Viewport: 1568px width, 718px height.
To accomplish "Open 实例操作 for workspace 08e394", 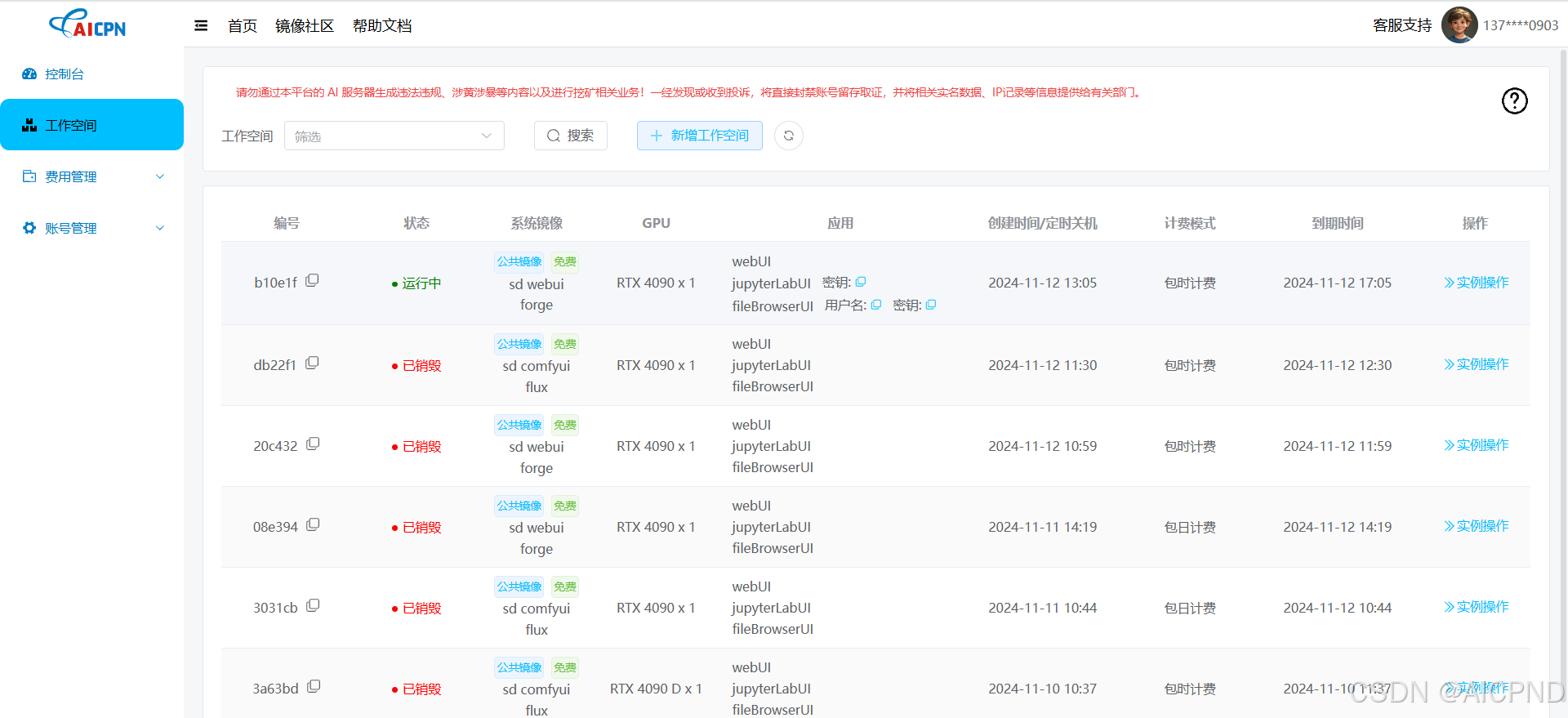I will (x=1477, y=526).
